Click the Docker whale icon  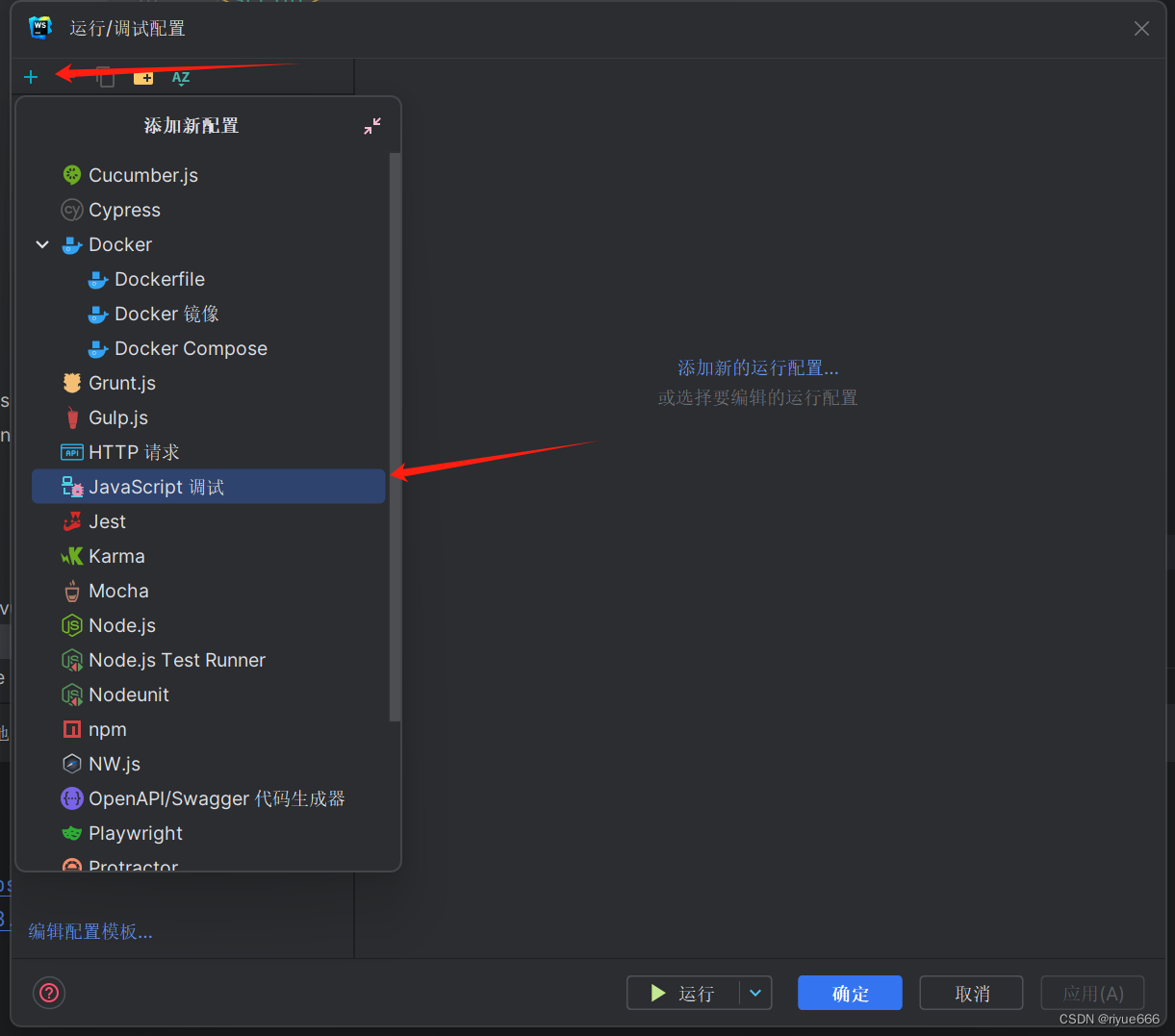[x=72, y=244]
